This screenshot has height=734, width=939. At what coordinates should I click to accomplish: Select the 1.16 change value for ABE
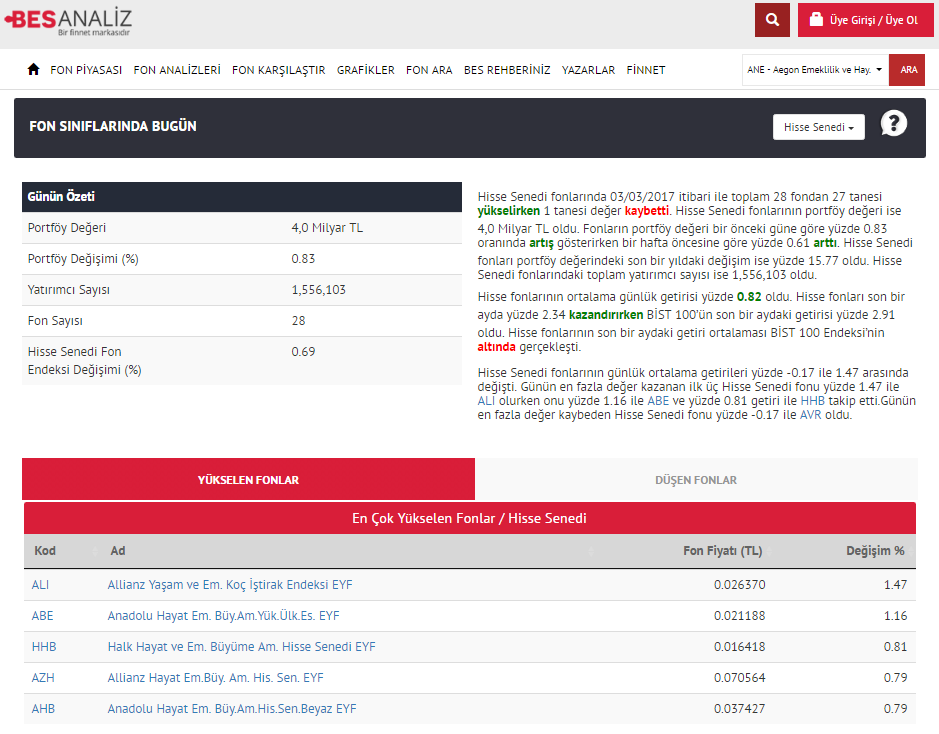895,616
